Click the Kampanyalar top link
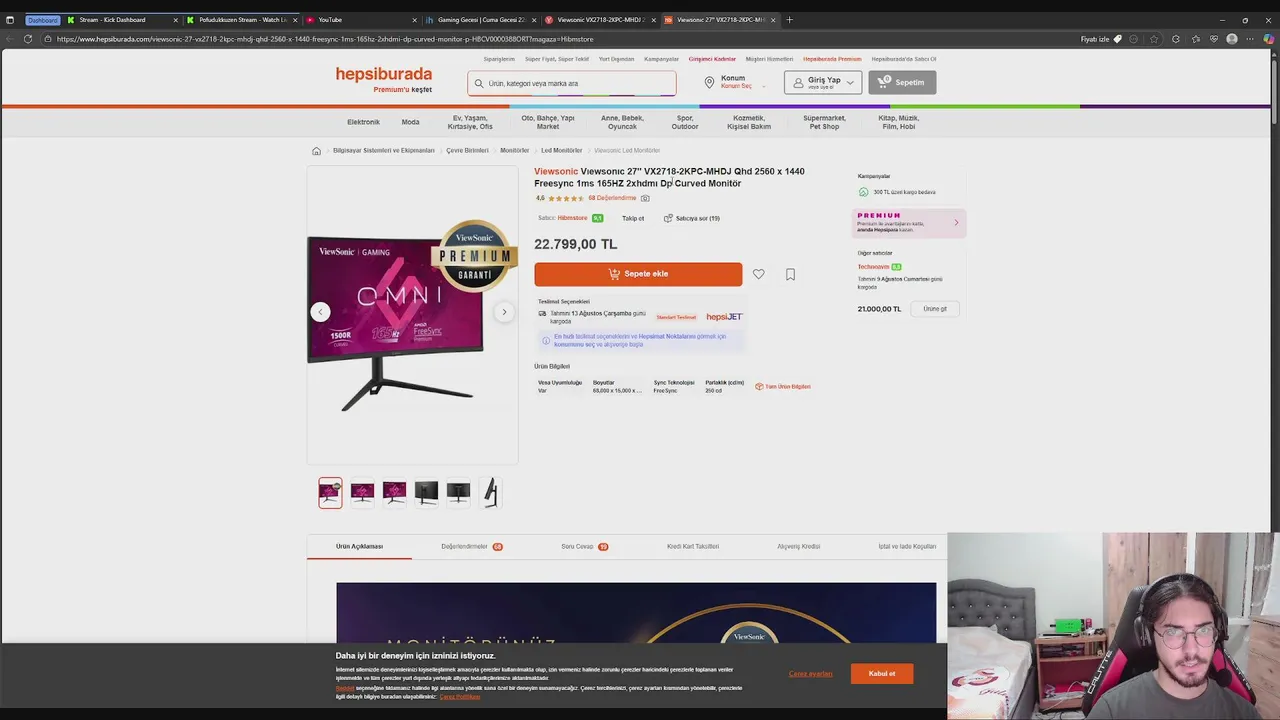The image size is (1280, 720). point(662,59)
